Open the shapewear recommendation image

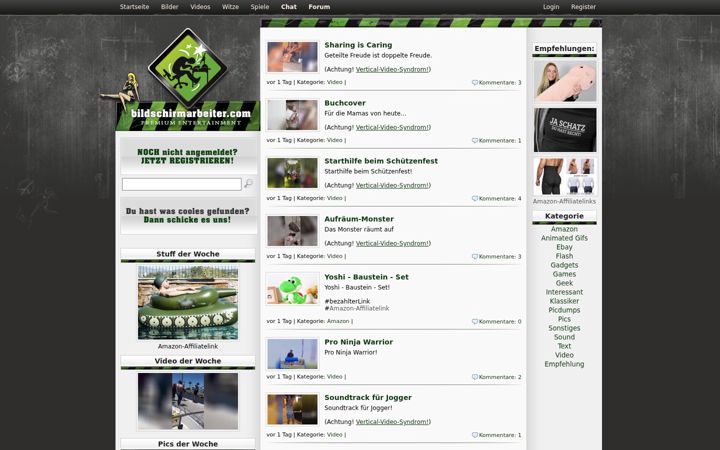565,177
